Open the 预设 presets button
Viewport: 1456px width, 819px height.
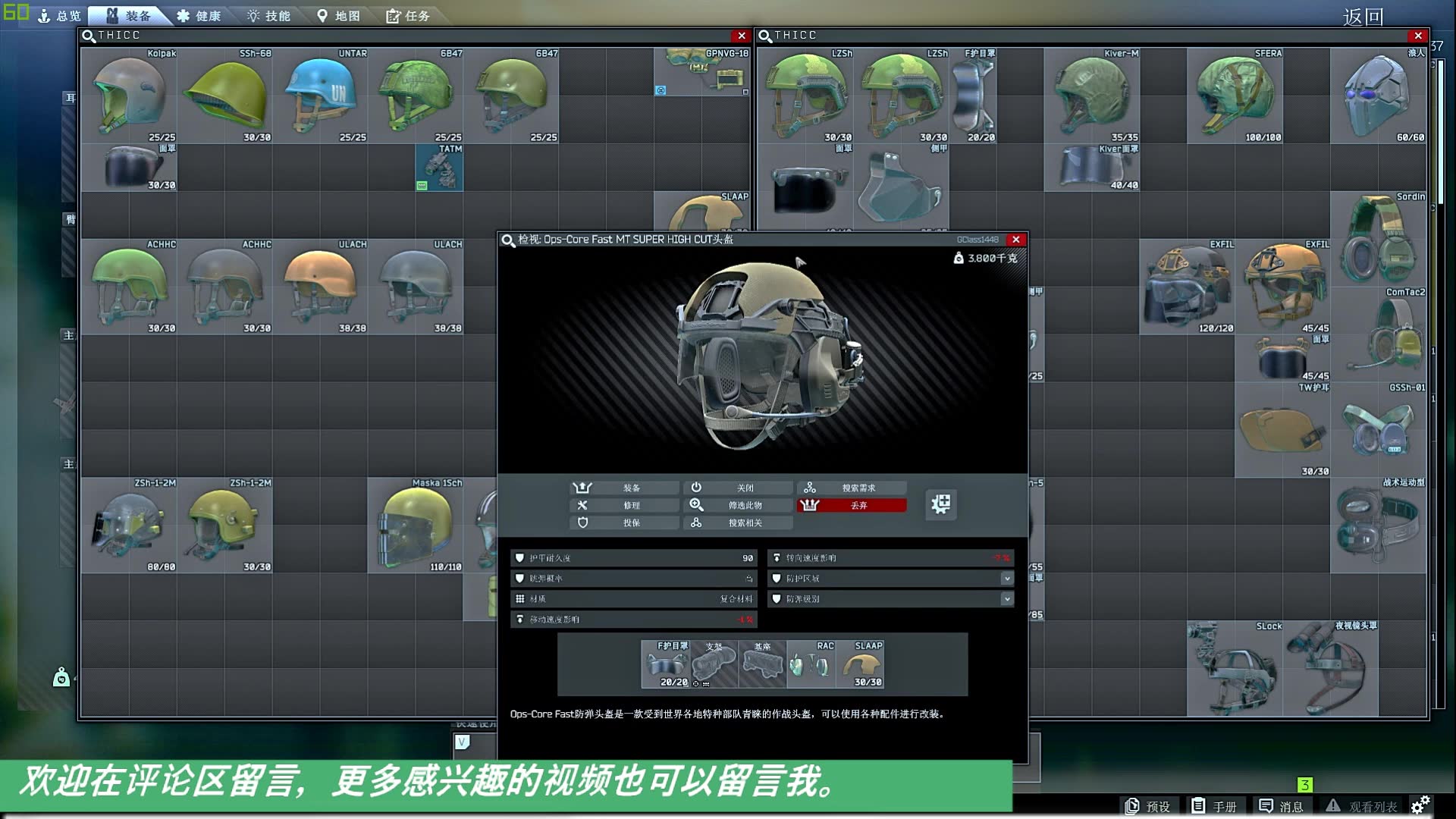pos(1147,806)
